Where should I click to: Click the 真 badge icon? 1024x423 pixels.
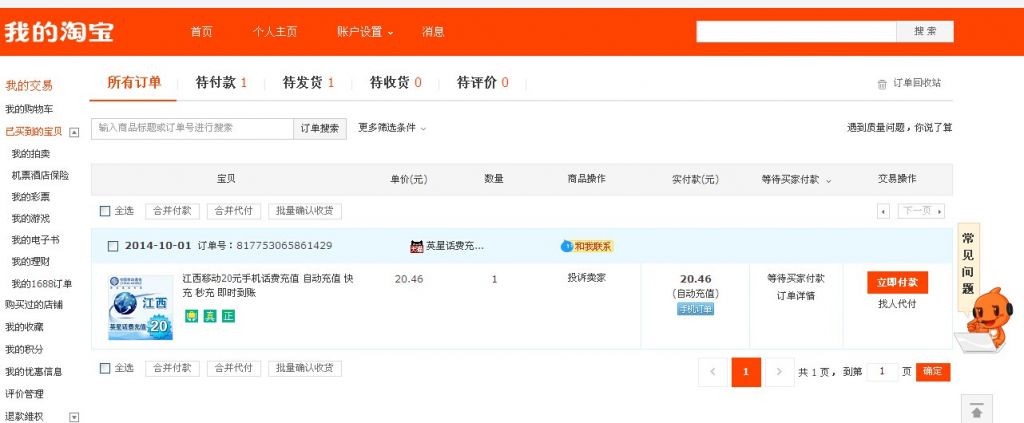click(210, 316)
